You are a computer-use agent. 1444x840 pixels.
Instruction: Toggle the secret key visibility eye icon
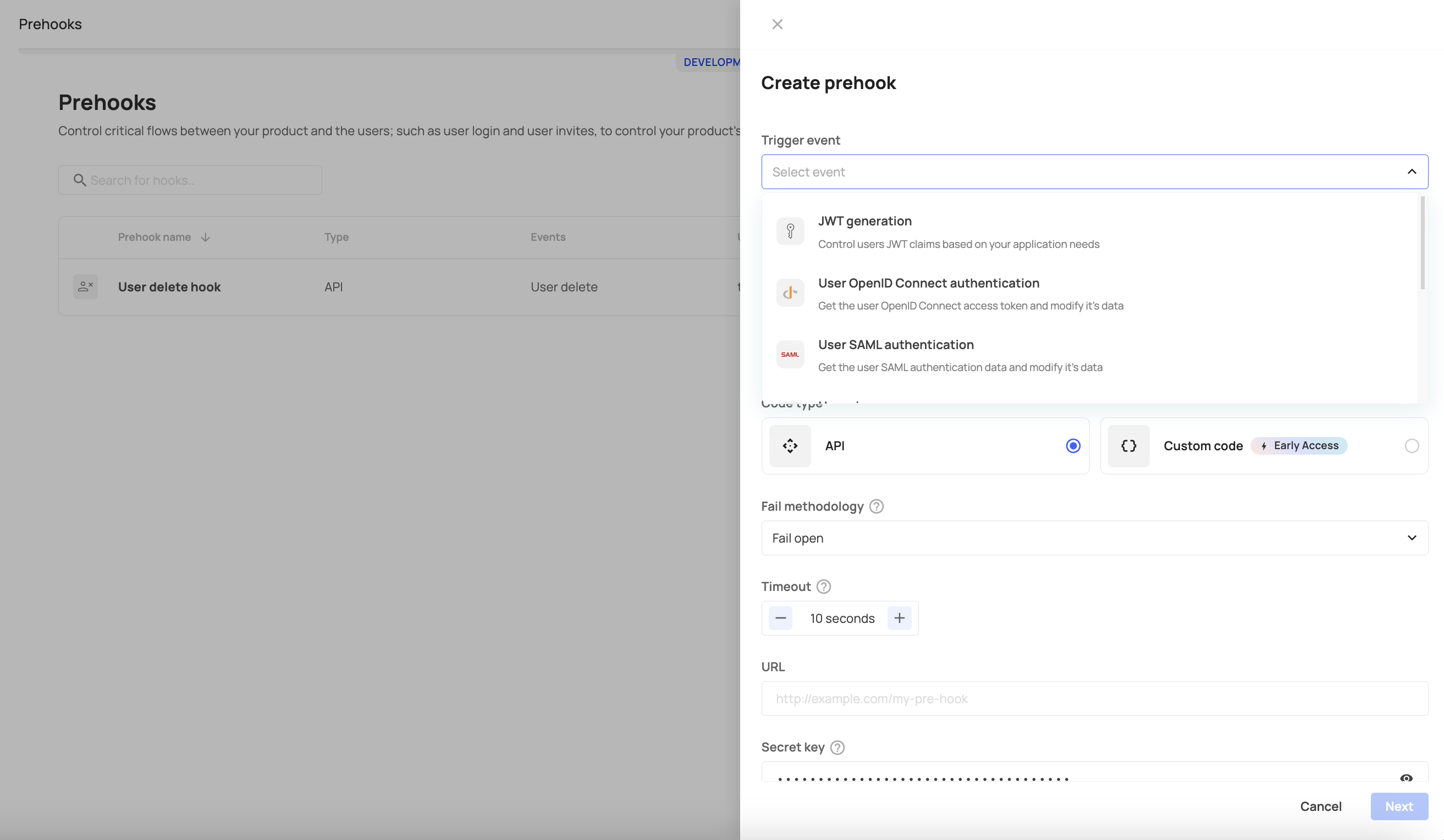[x=1407, y=778]
